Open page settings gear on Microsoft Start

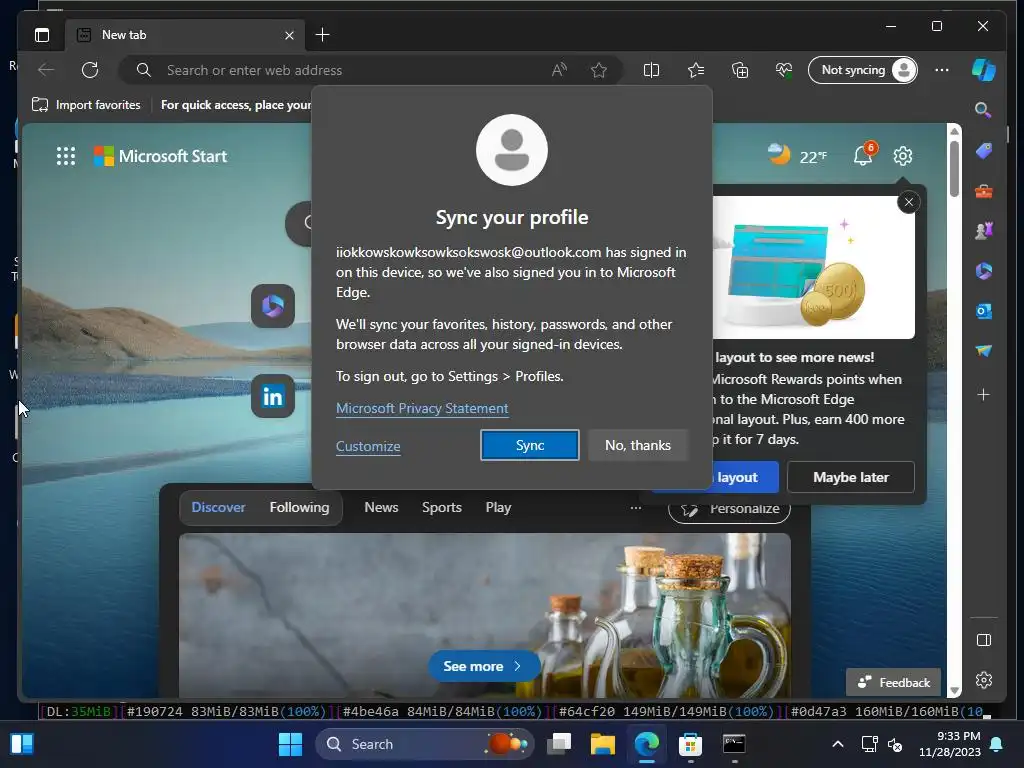pyautogui.click(x=903, y=156)
